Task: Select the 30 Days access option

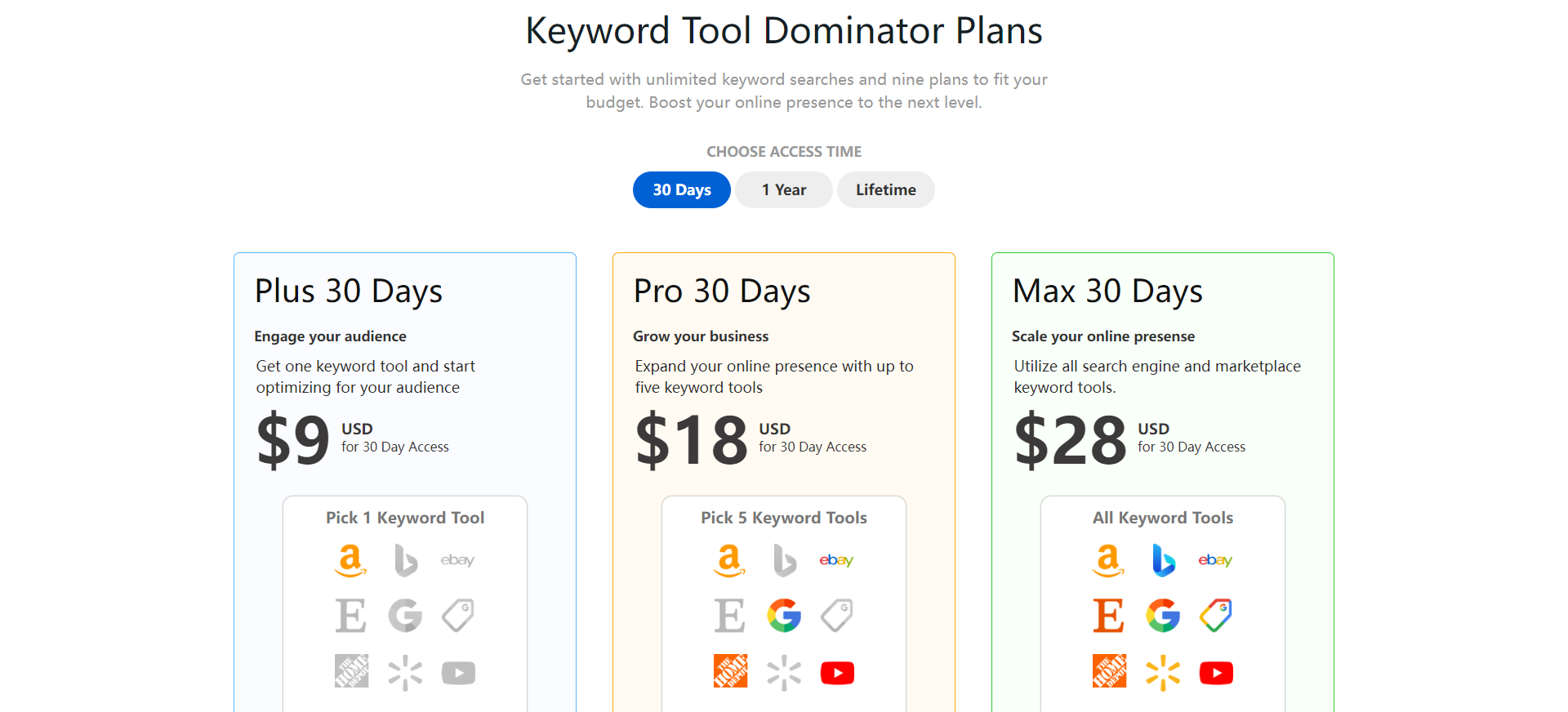Action: [x=681, y=190]
